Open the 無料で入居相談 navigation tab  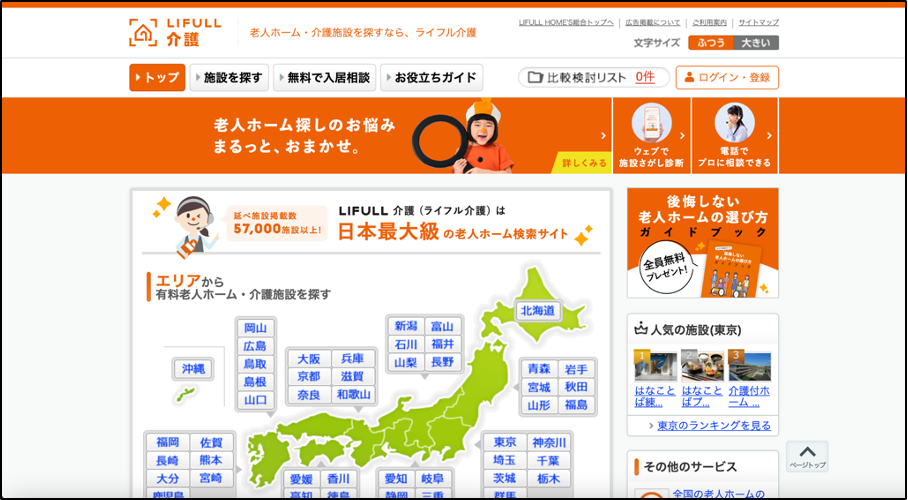(x=324, y=78)
